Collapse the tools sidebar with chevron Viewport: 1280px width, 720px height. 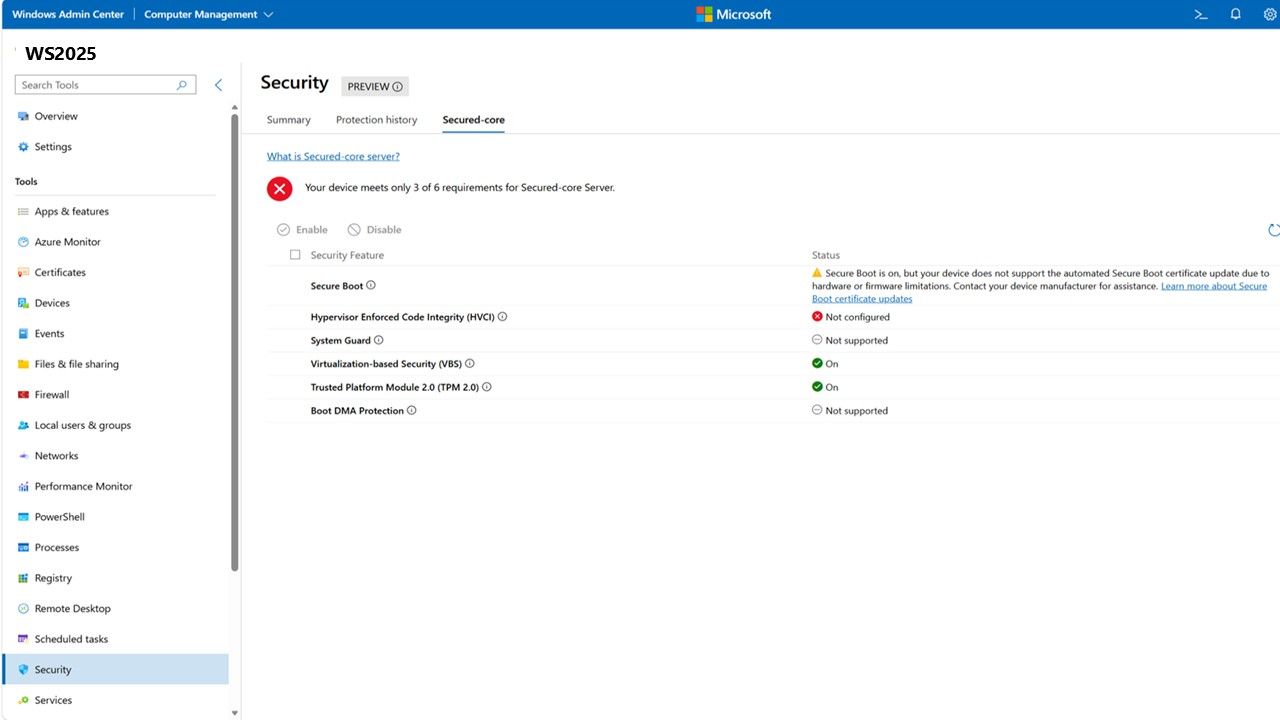[x=219, y=85]
